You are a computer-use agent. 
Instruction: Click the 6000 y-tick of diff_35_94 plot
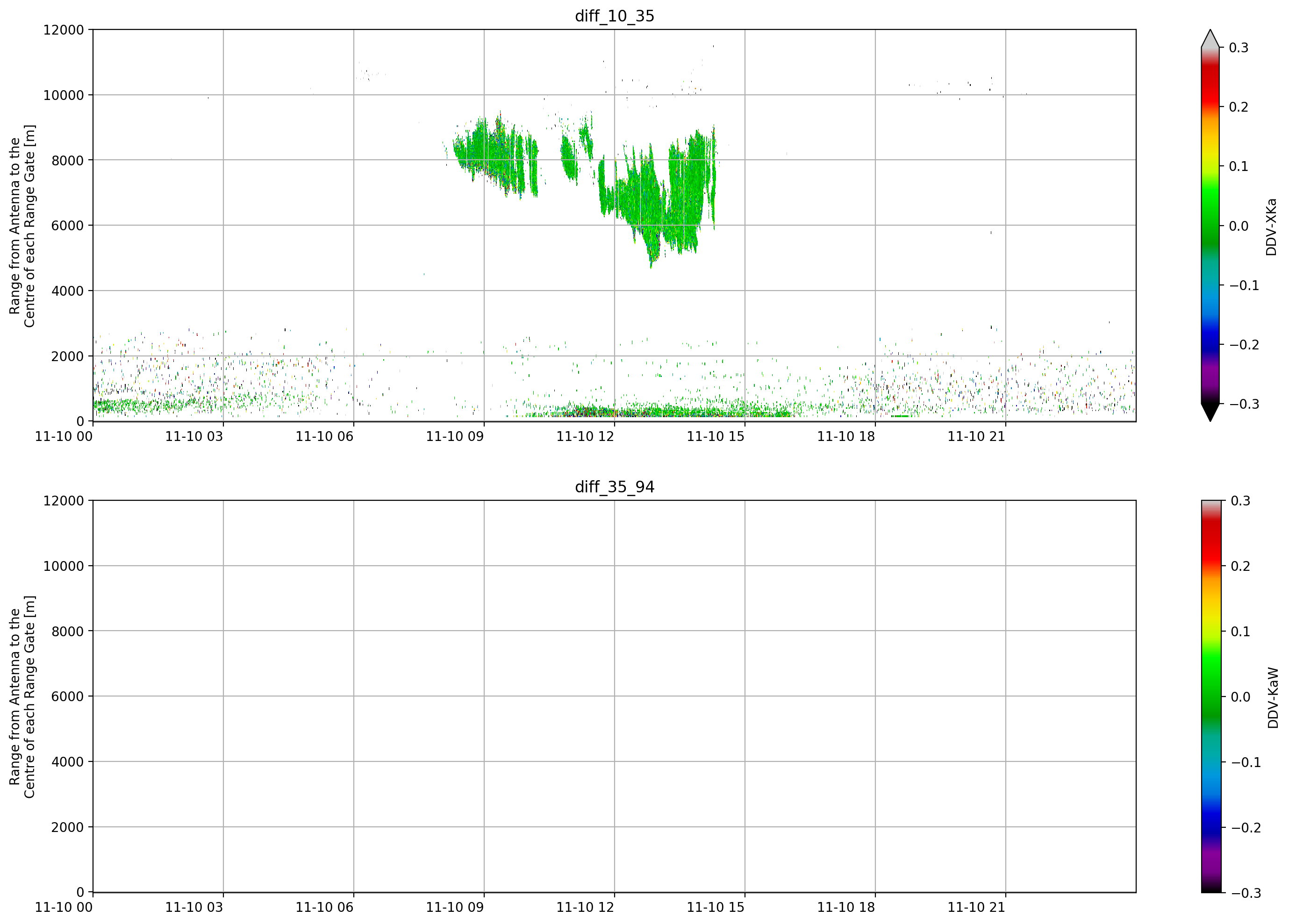[68, 696]
